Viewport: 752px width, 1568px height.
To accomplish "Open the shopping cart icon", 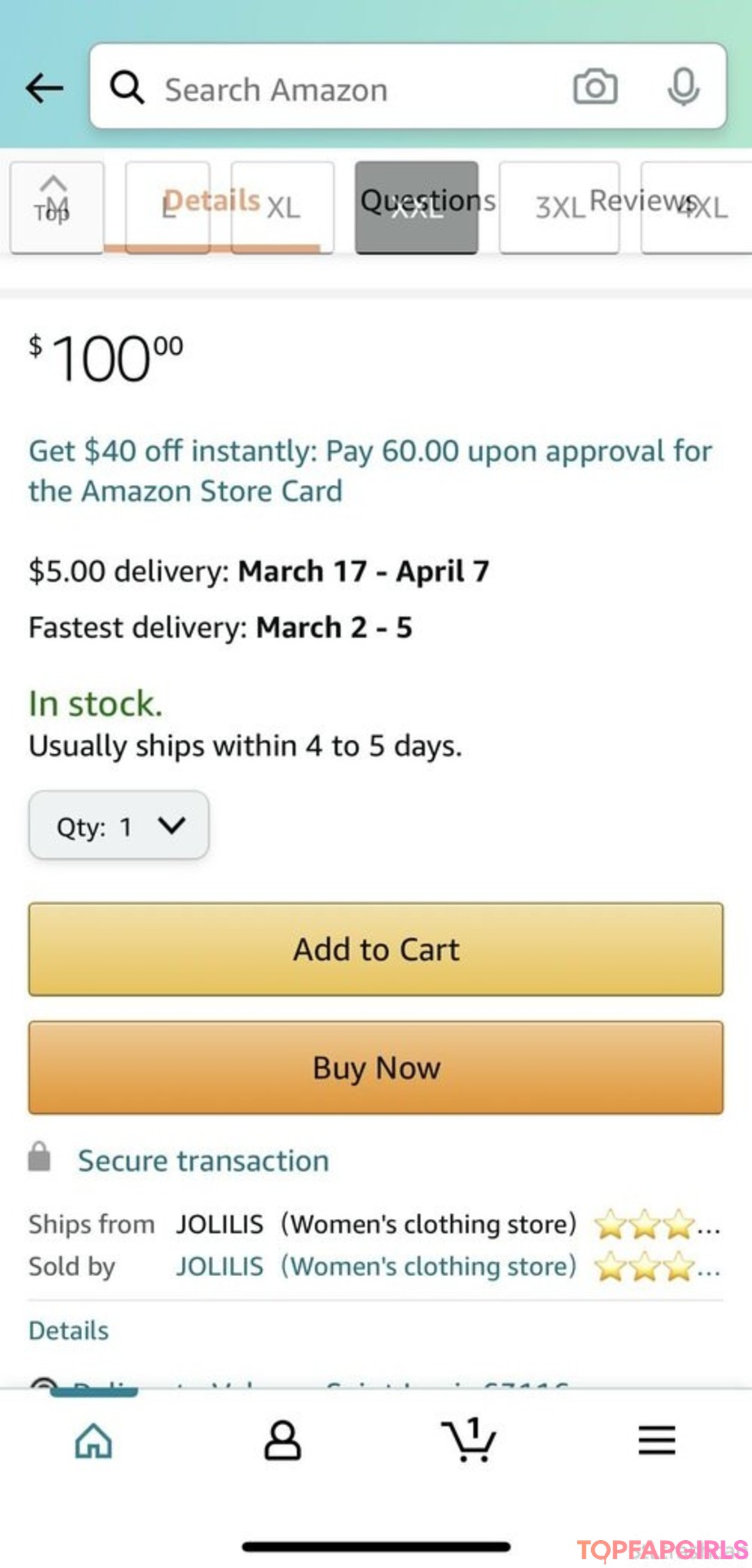I will tap(469, 1439).
